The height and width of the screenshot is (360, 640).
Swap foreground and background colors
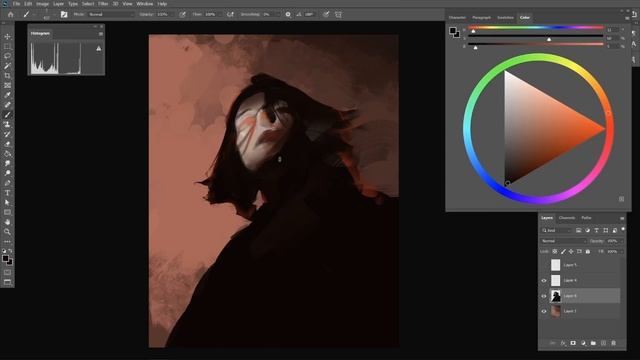[x=10, y=251]
